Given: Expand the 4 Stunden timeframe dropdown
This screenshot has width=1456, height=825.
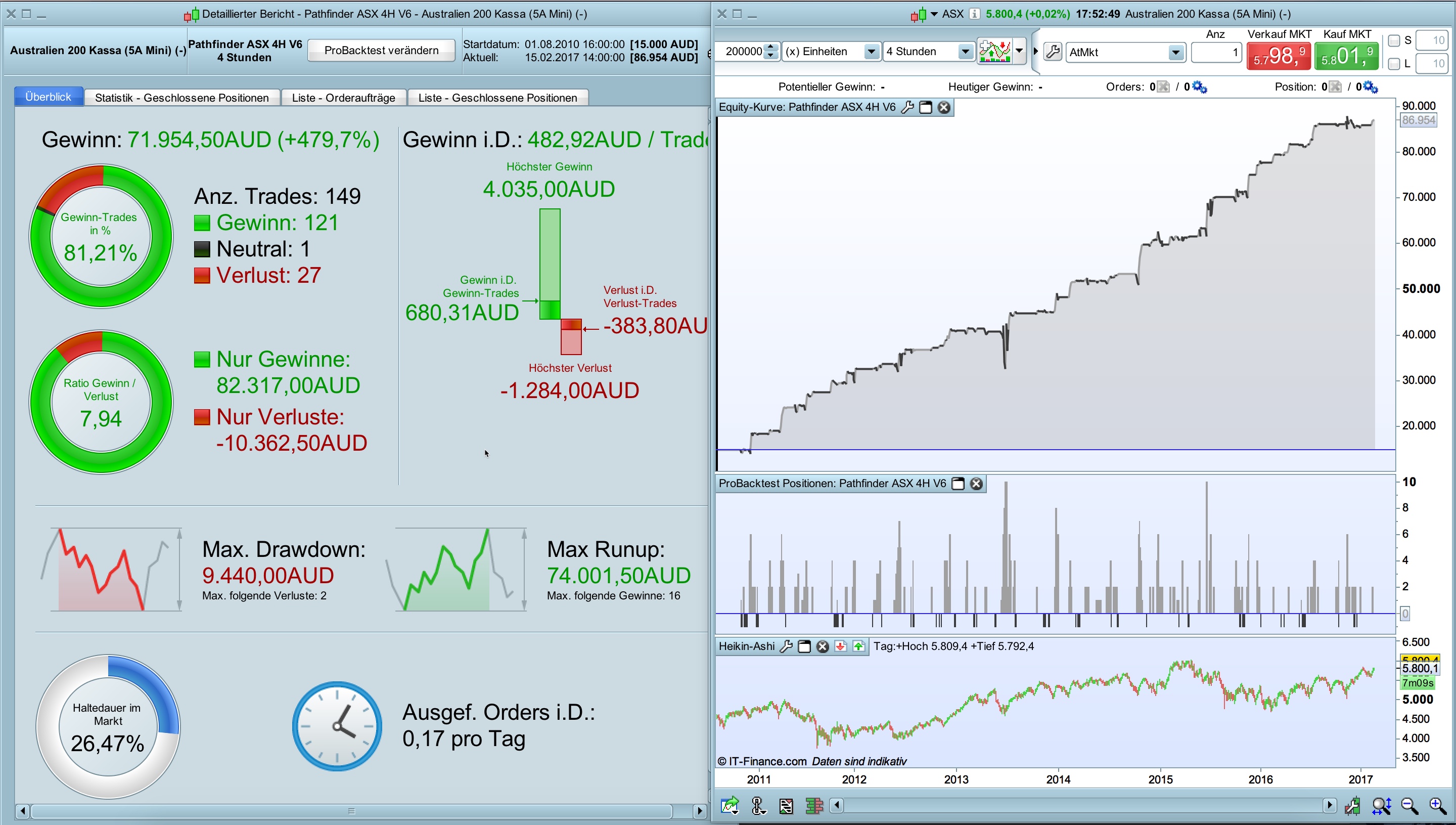Looking at the screenshot, I should (x=965, y=52).
